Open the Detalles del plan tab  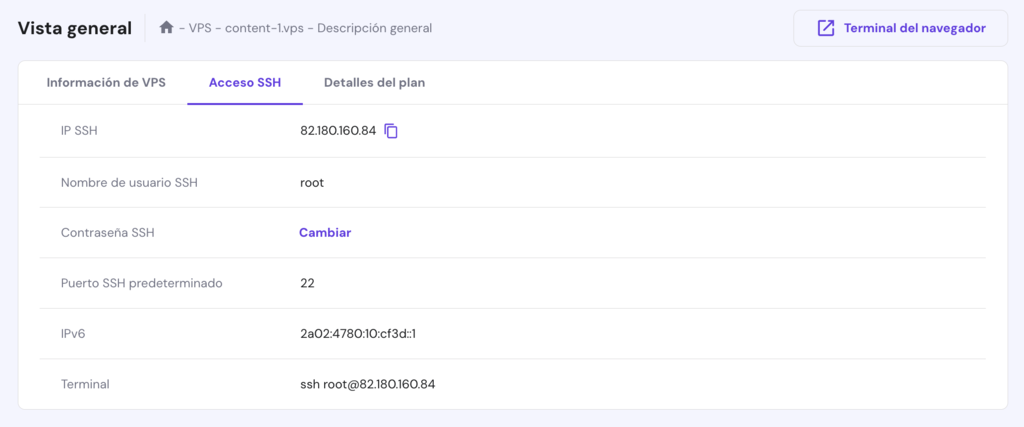tap(375, 83)
